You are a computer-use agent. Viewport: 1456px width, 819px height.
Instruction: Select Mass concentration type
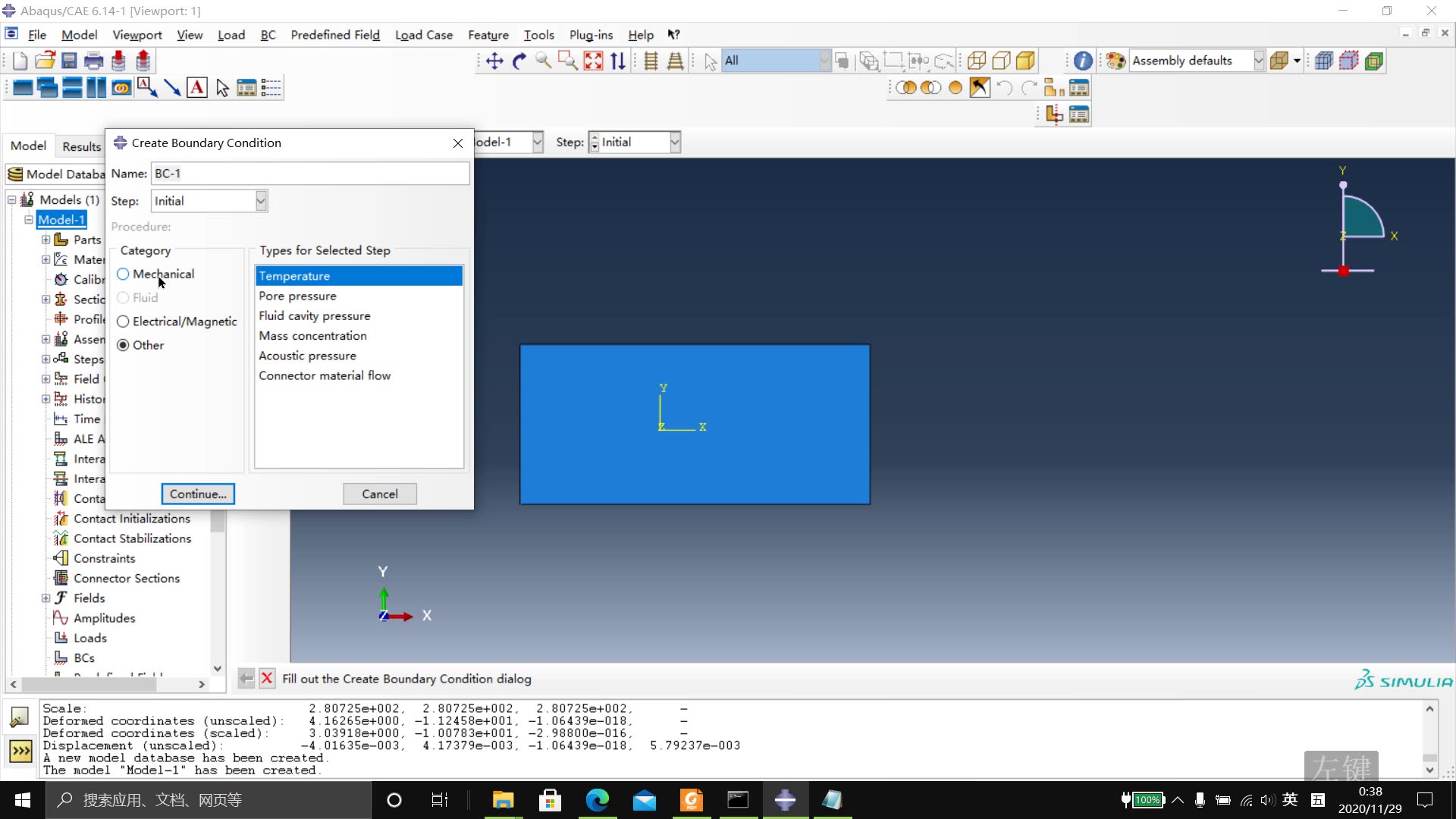pyautogui.click(x=359, y=336)
